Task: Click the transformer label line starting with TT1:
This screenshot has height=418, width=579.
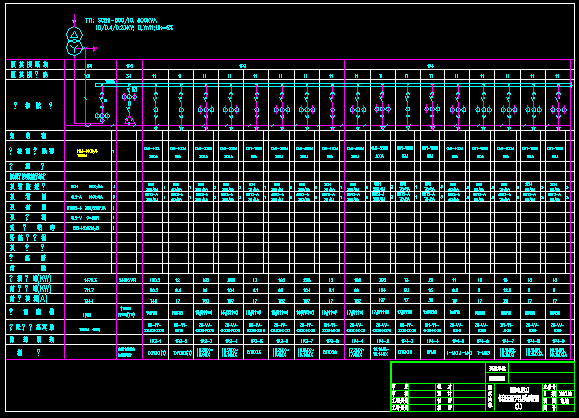Action: click(121, 21)
